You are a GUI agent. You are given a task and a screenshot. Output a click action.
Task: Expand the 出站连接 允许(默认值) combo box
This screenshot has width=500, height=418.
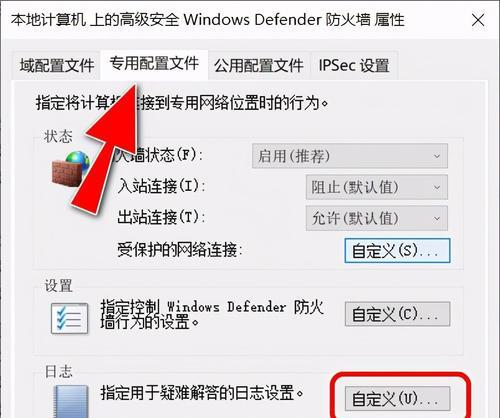pyautogui.click(x=377, y=218)
